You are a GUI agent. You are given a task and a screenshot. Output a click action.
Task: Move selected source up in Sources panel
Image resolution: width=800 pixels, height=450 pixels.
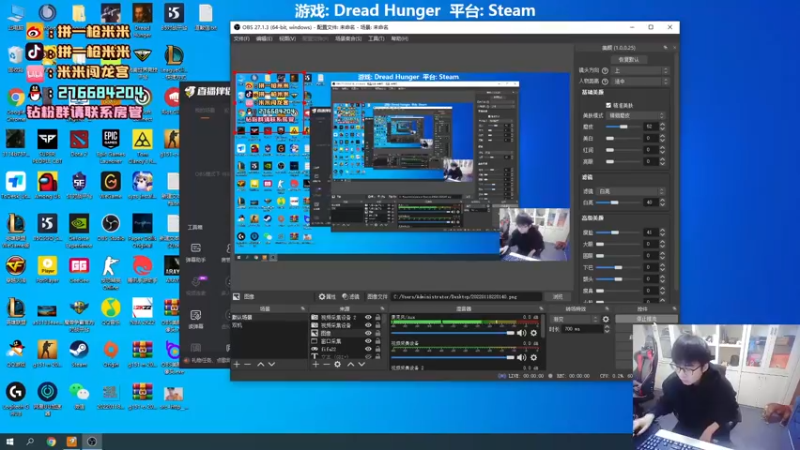pyautogui.click(x=351, y=364)
